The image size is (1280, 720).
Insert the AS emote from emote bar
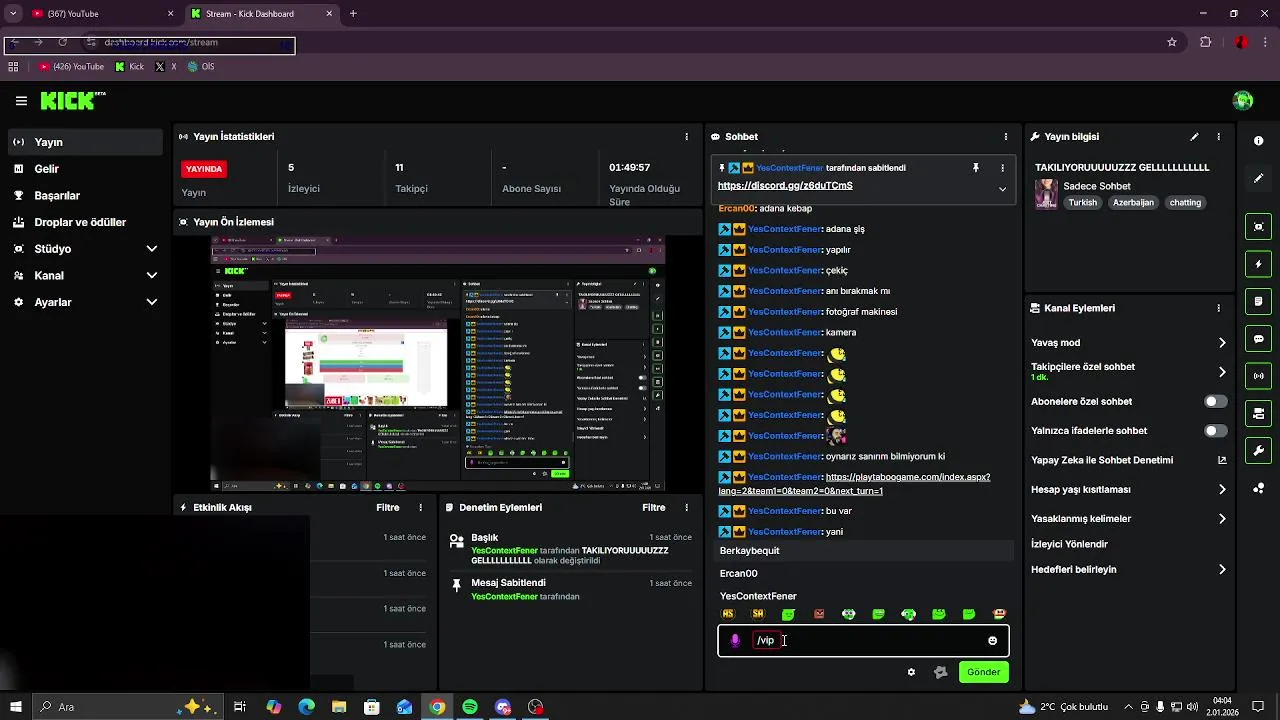728,614
